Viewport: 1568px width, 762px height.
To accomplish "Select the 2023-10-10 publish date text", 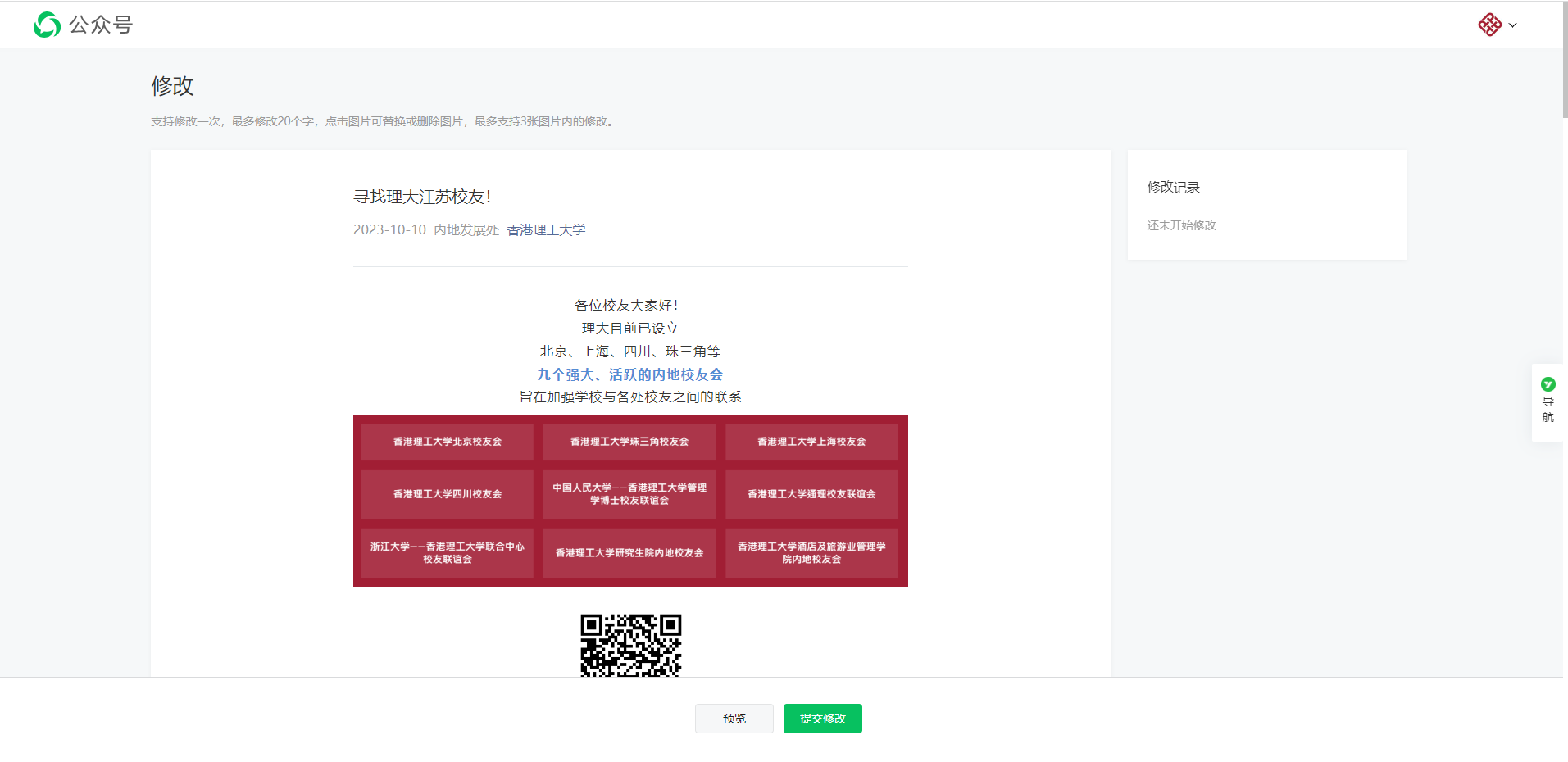I will pos(389,230).
